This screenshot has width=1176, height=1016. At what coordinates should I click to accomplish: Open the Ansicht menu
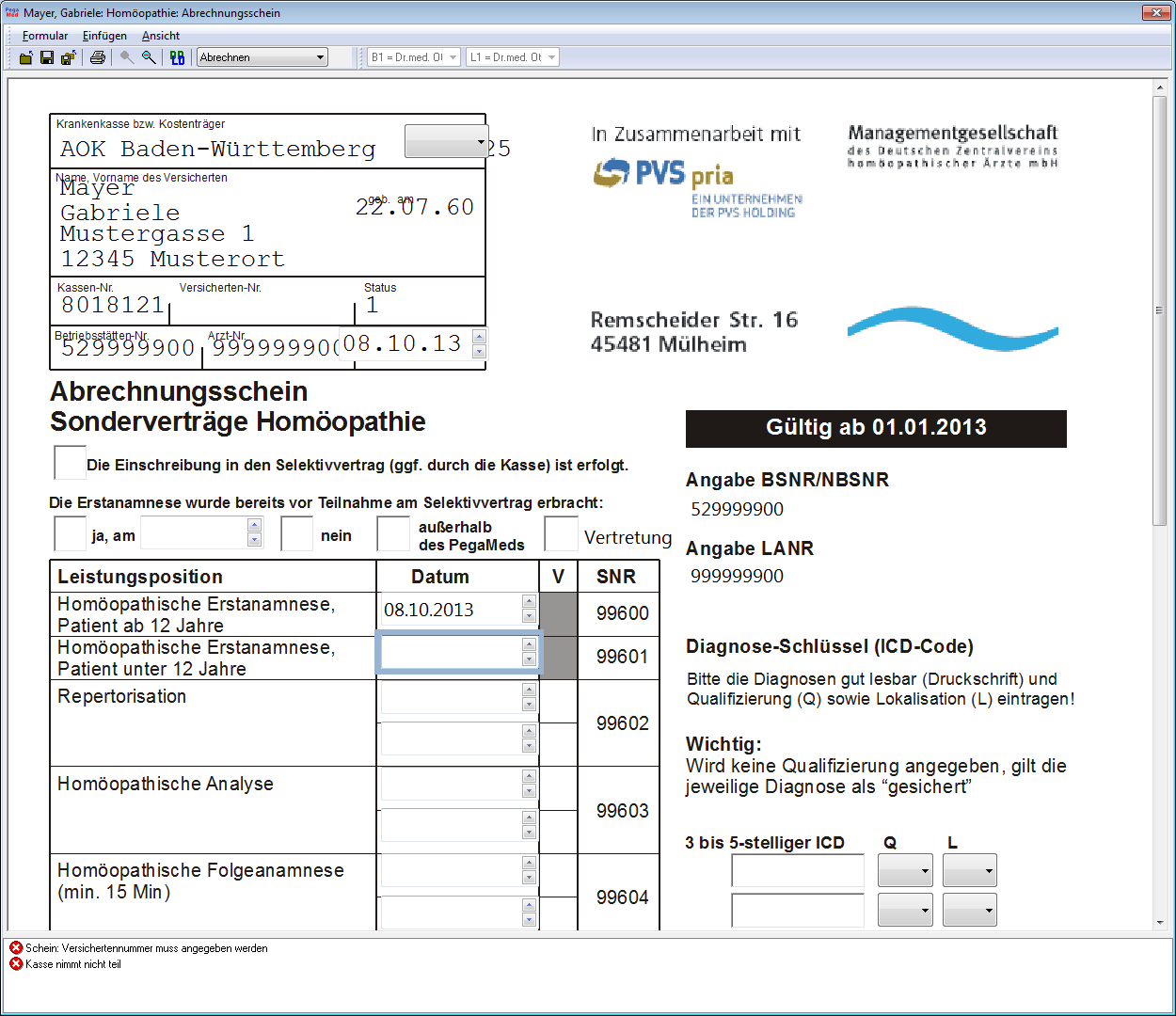coord(161,36)
